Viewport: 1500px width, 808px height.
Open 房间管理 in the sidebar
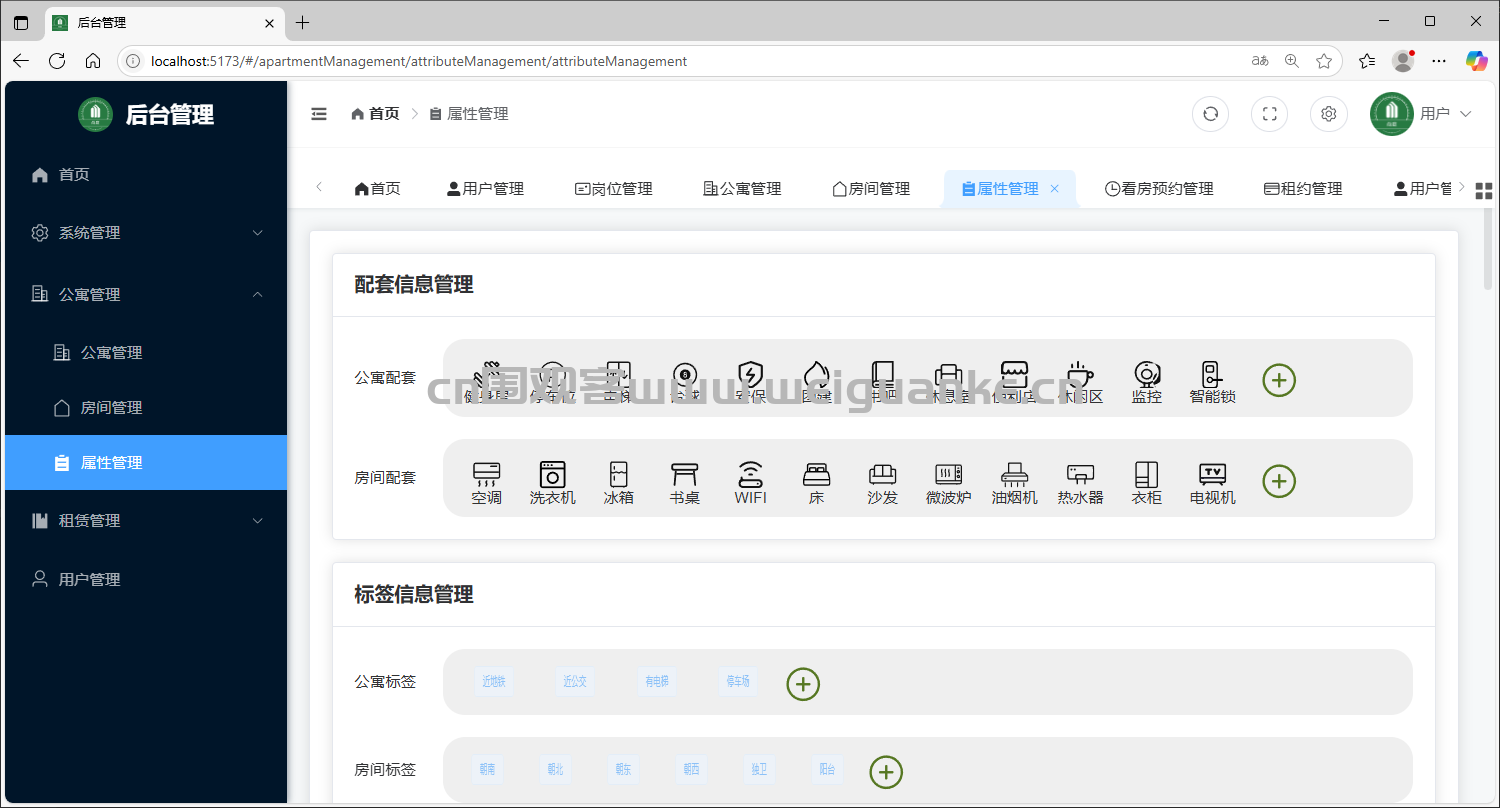(146, 408)
